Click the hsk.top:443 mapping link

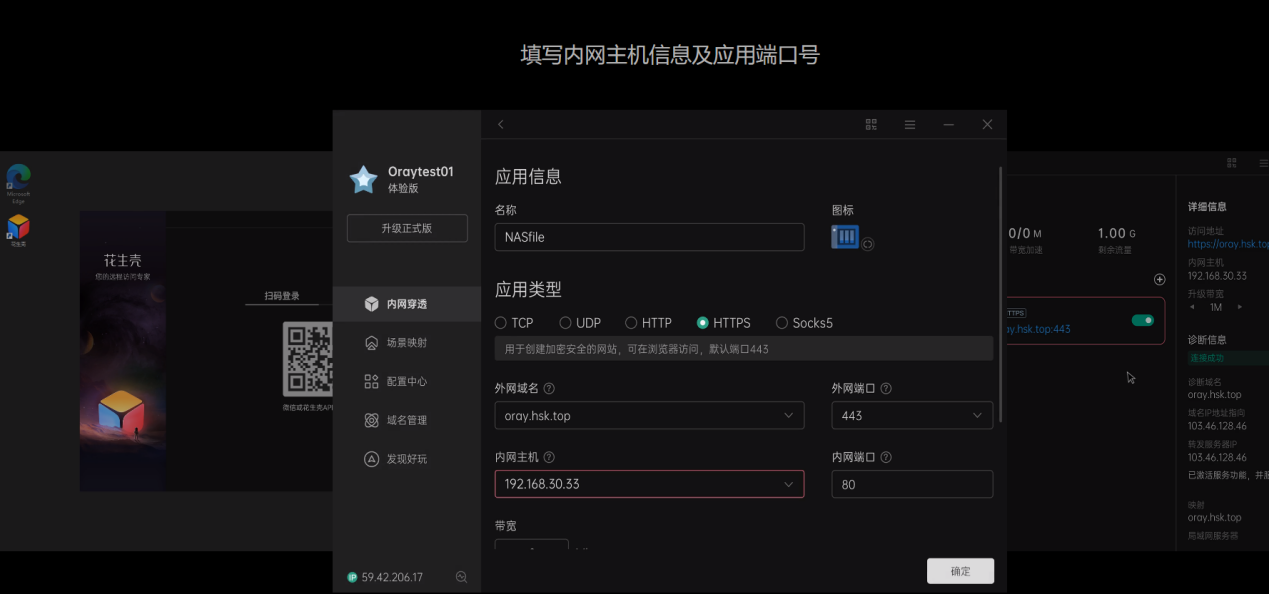tap(1038, 328)
